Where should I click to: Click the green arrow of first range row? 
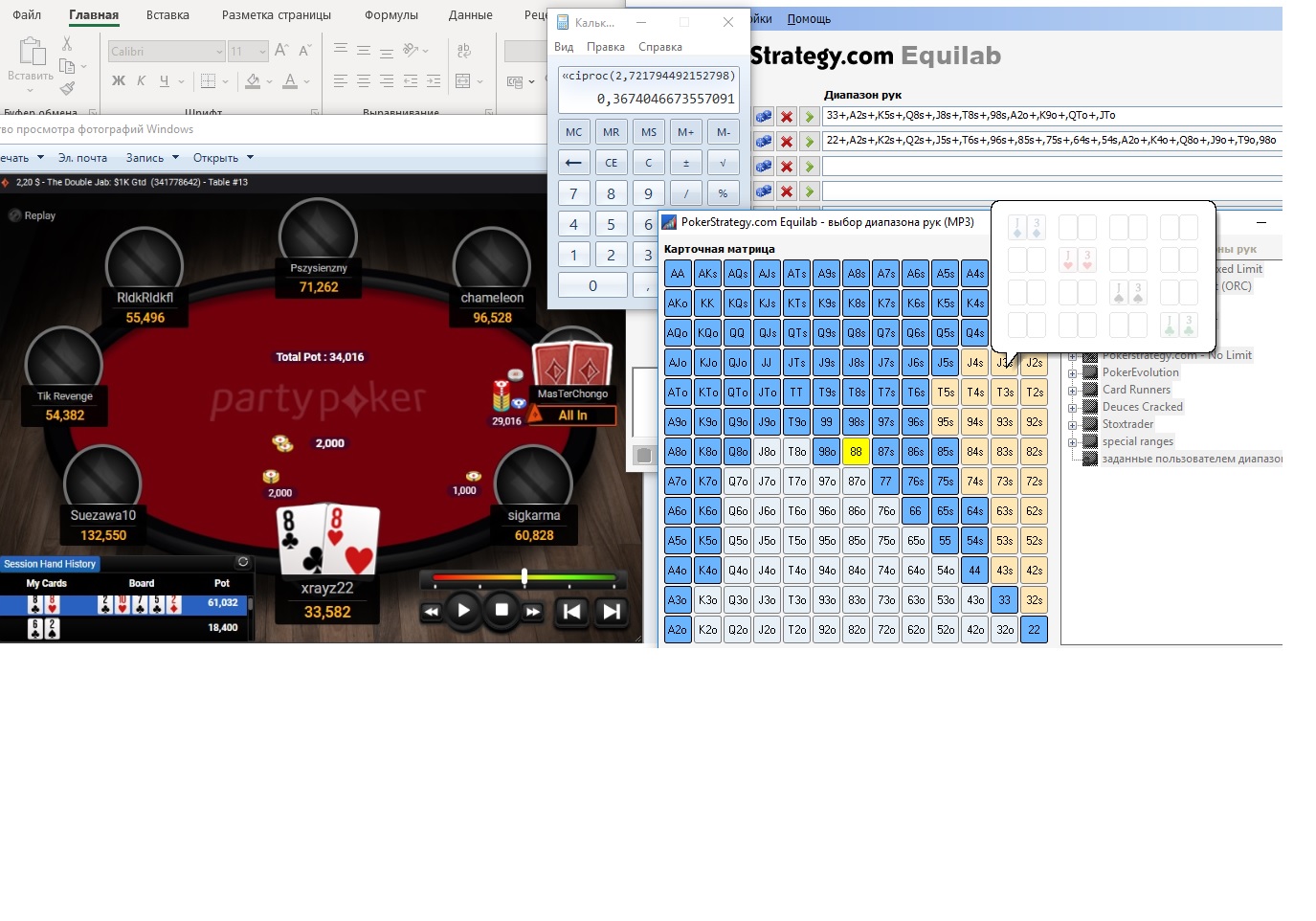click(x=810, y=117)
